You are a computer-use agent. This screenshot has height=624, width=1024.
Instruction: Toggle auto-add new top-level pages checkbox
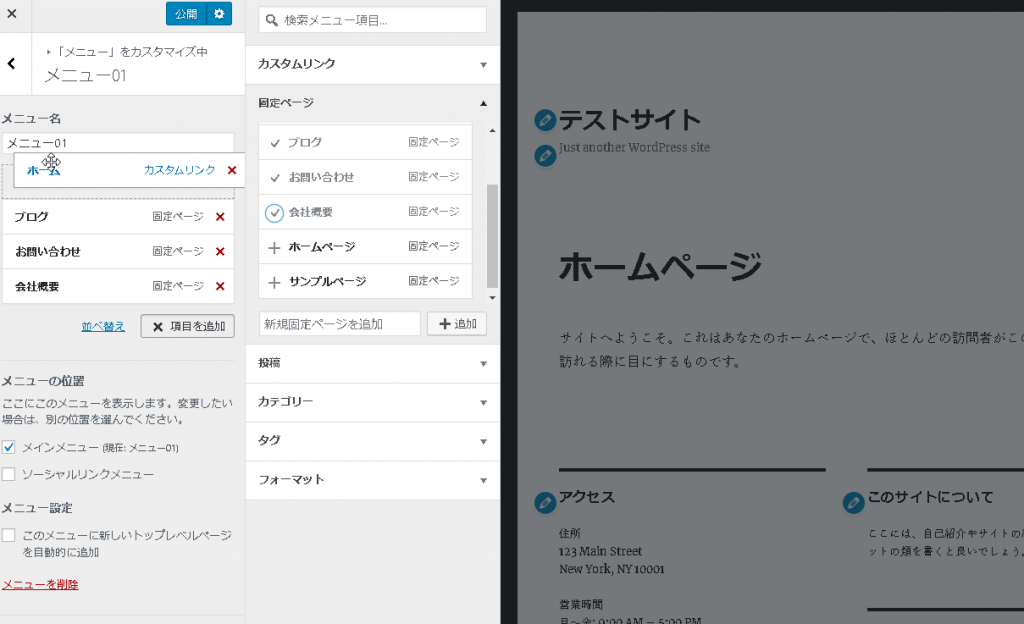pos(9,536)
